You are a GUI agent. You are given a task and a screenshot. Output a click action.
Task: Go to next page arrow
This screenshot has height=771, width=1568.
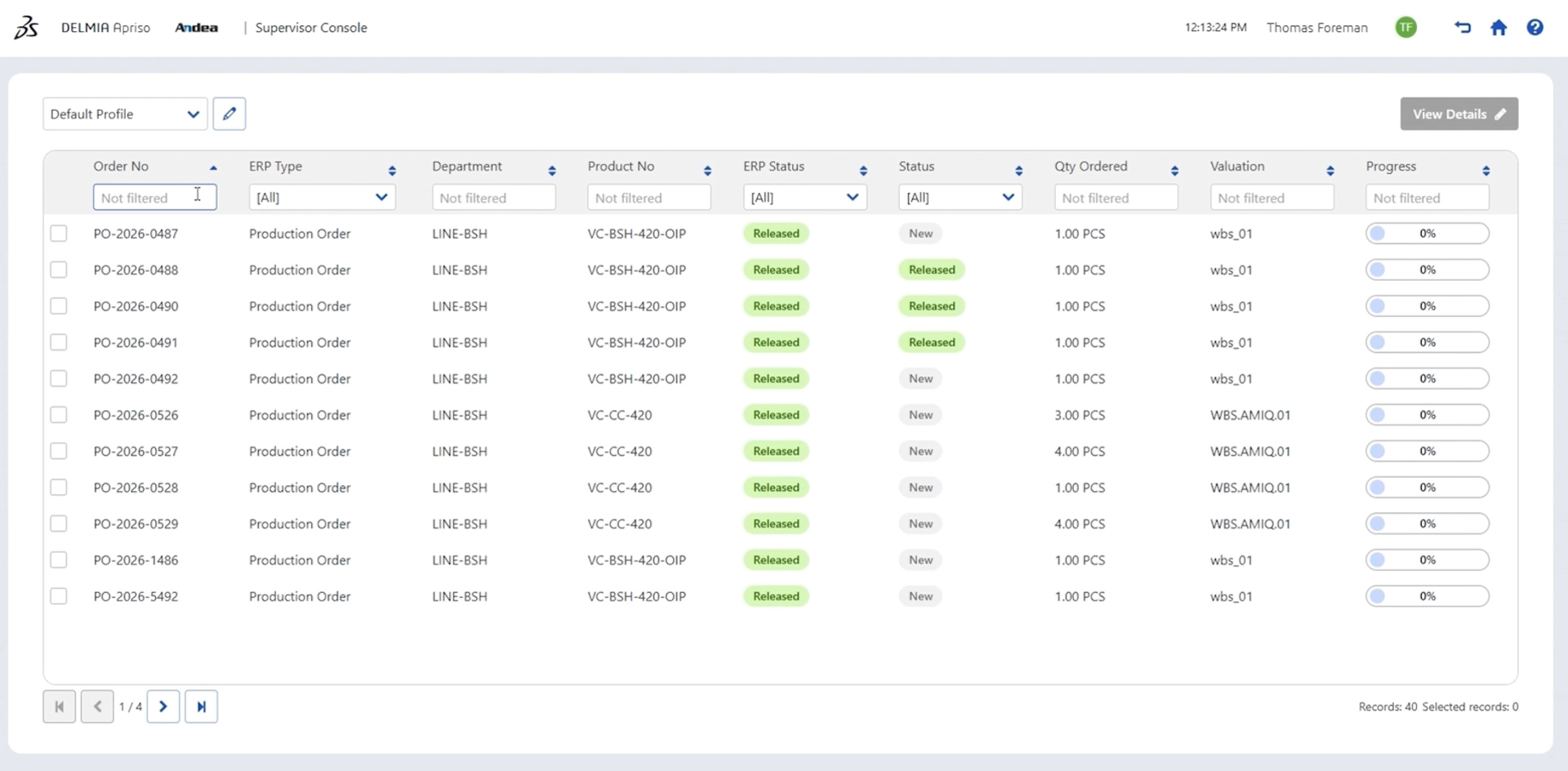(163, 706)
